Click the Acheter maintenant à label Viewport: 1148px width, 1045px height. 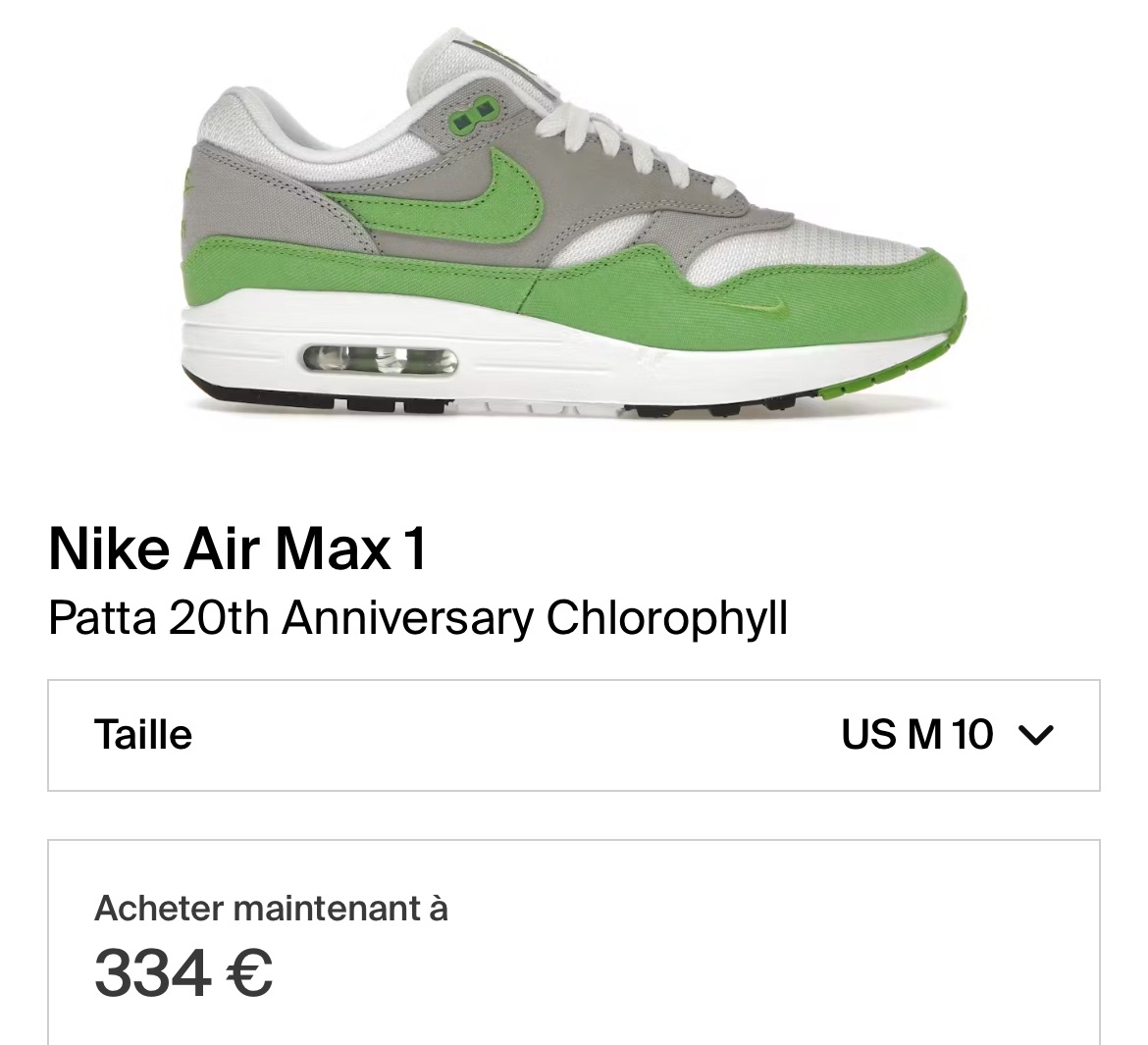(271, 909)
